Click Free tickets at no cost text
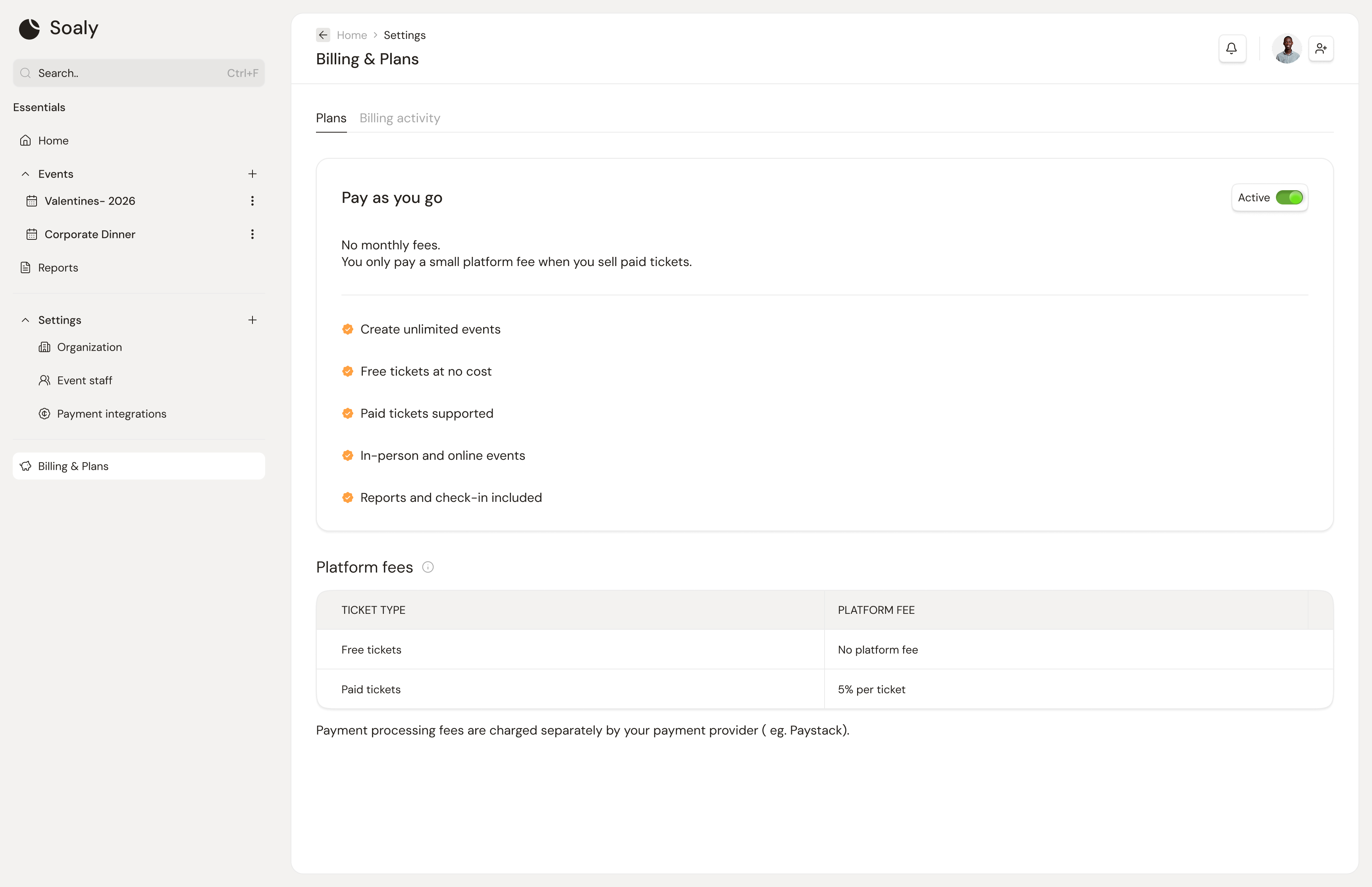1372x887 pixels. tap(426, 372)
